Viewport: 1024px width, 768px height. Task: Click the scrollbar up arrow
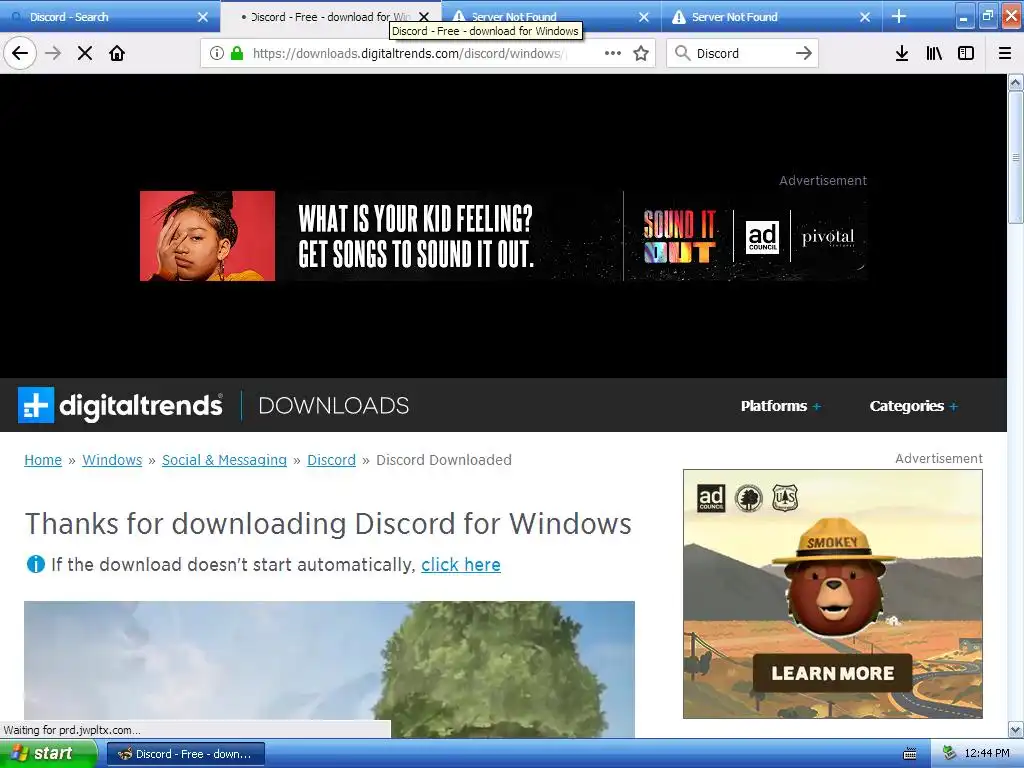click(1016, 83)
